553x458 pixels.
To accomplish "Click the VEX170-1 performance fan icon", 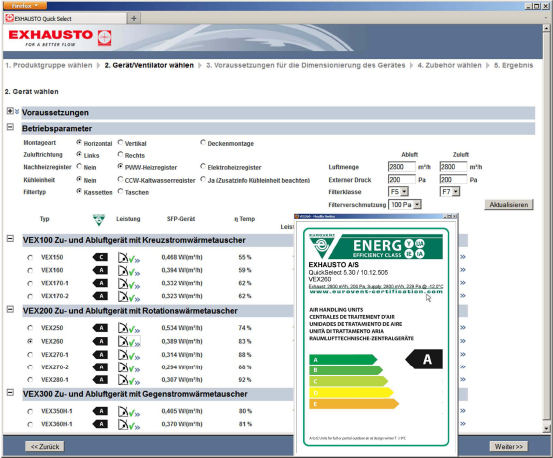I will pos(123,284).
